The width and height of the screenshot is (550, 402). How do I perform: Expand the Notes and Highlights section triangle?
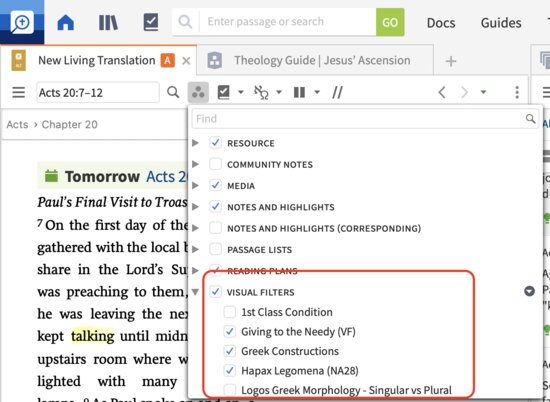(x=195, y=207)
